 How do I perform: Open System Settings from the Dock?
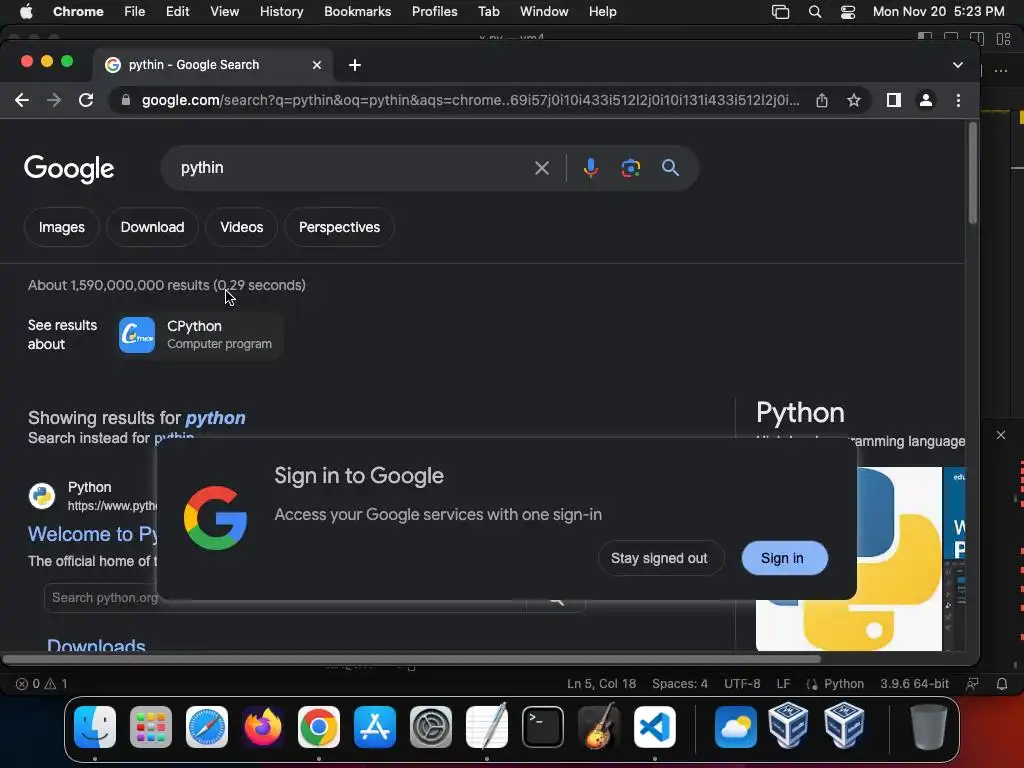click(431, 727)
